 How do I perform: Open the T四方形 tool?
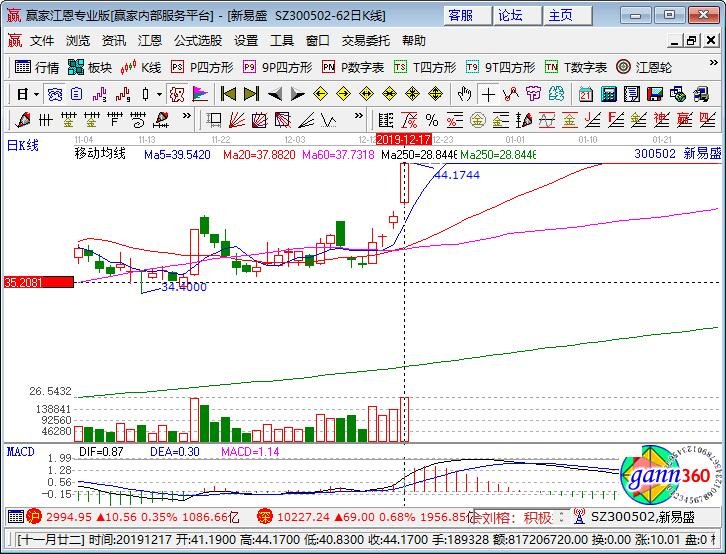(425, 68)
